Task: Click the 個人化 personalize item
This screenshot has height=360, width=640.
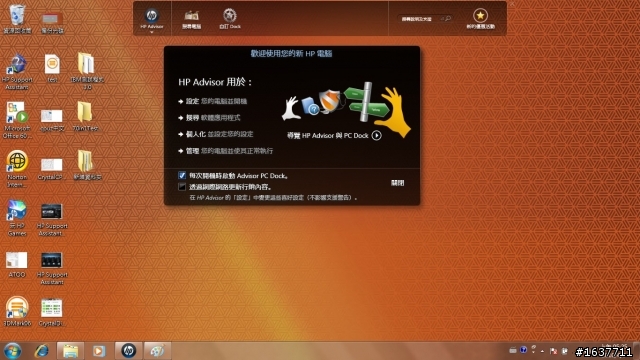Action: pyautogui.click(x=216, y=134)
